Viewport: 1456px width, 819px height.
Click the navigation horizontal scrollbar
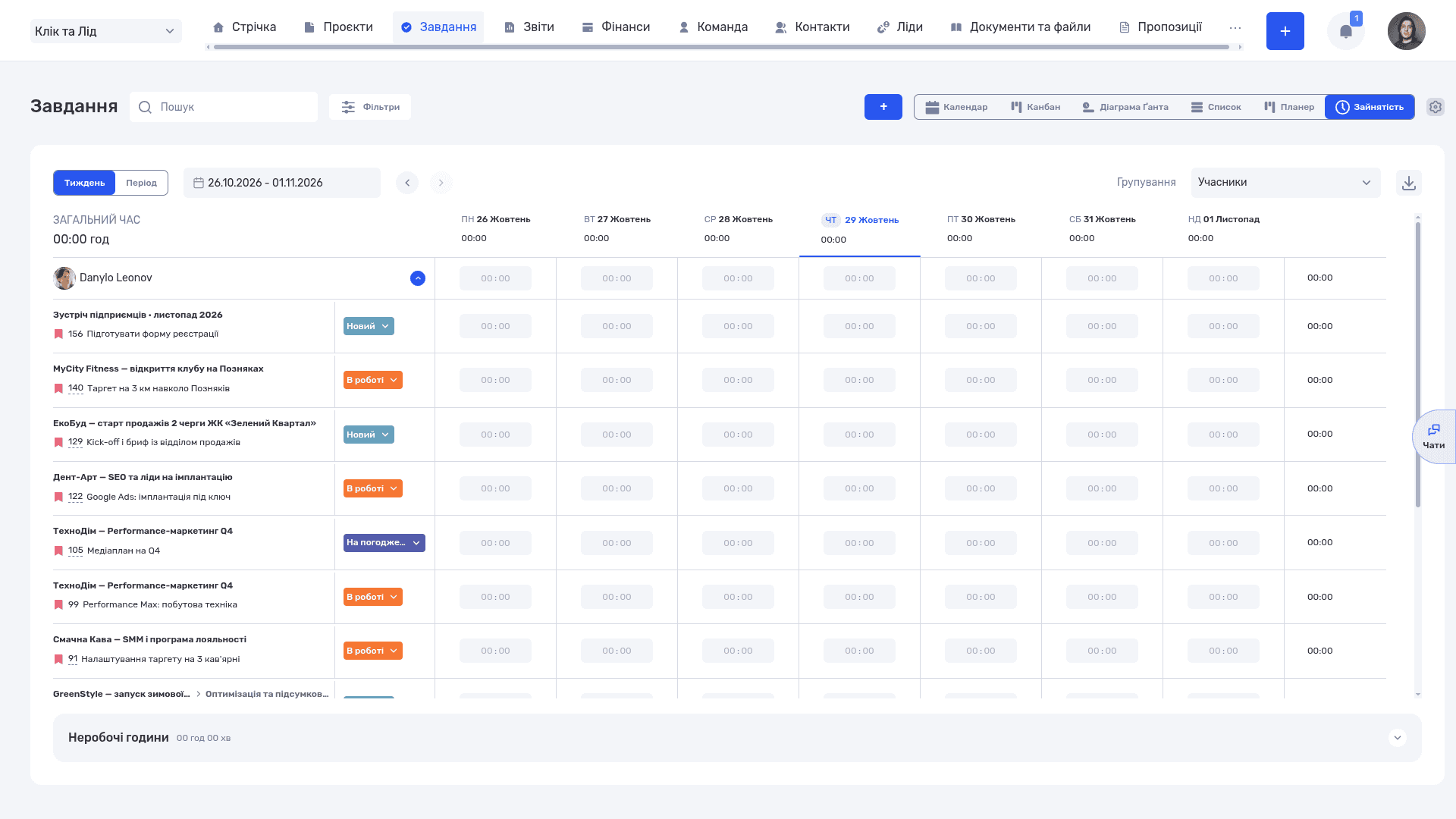[x=721, y=47]
